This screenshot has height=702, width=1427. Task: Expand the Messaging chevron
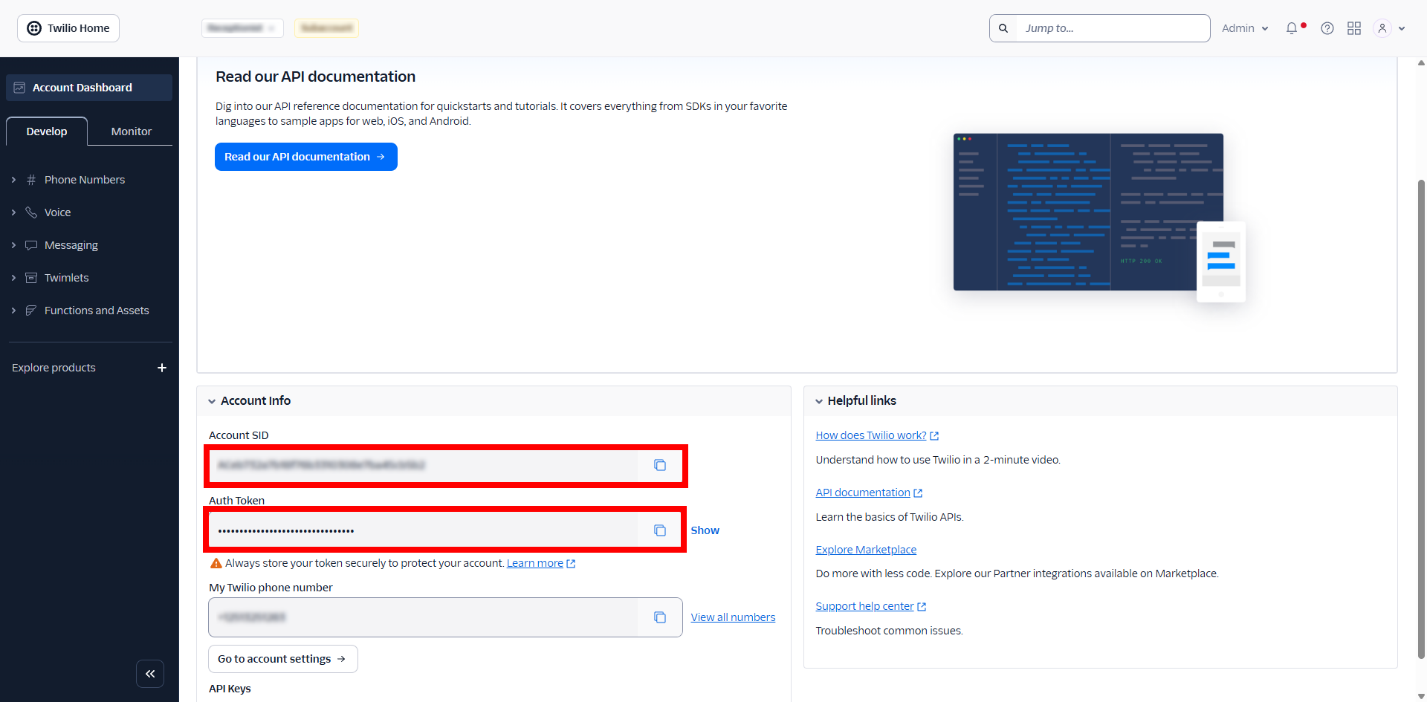14,245
